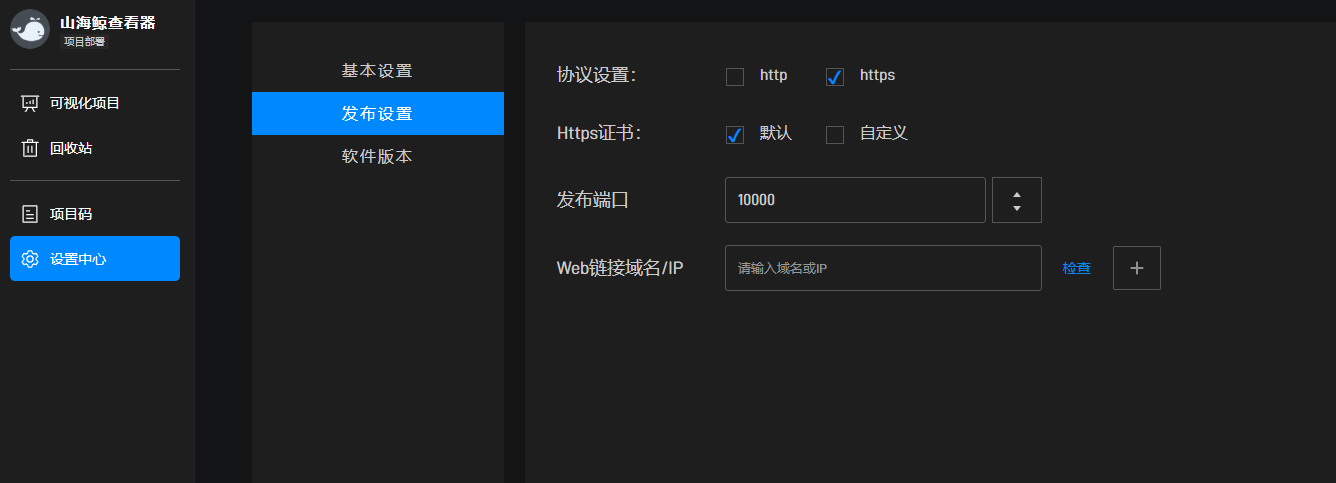Image resolution: width=1336 pixels, height=483 pixels.
Task: Click the 项目码 document icon
Action: (30, 214)
